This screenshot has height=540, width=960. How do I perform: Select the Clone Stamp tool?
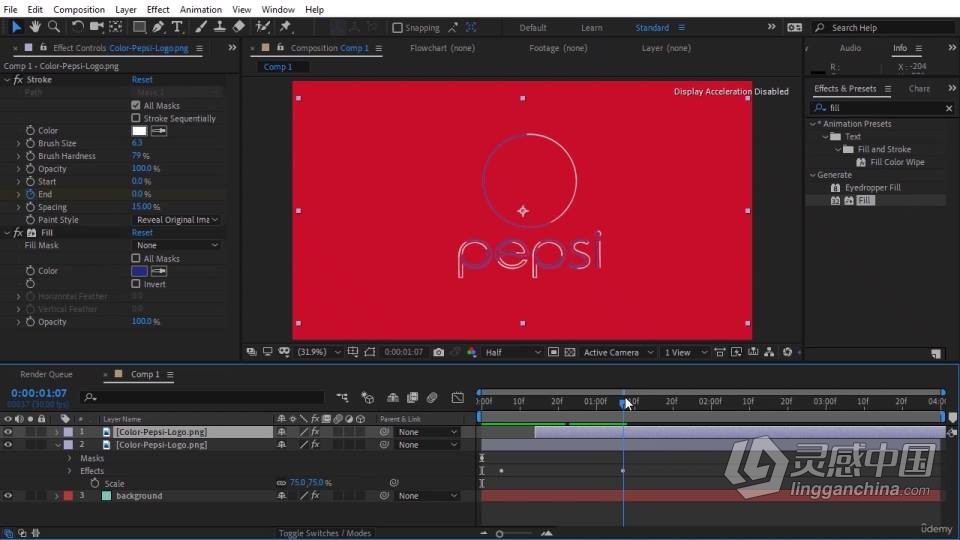(x=219, y=27)
